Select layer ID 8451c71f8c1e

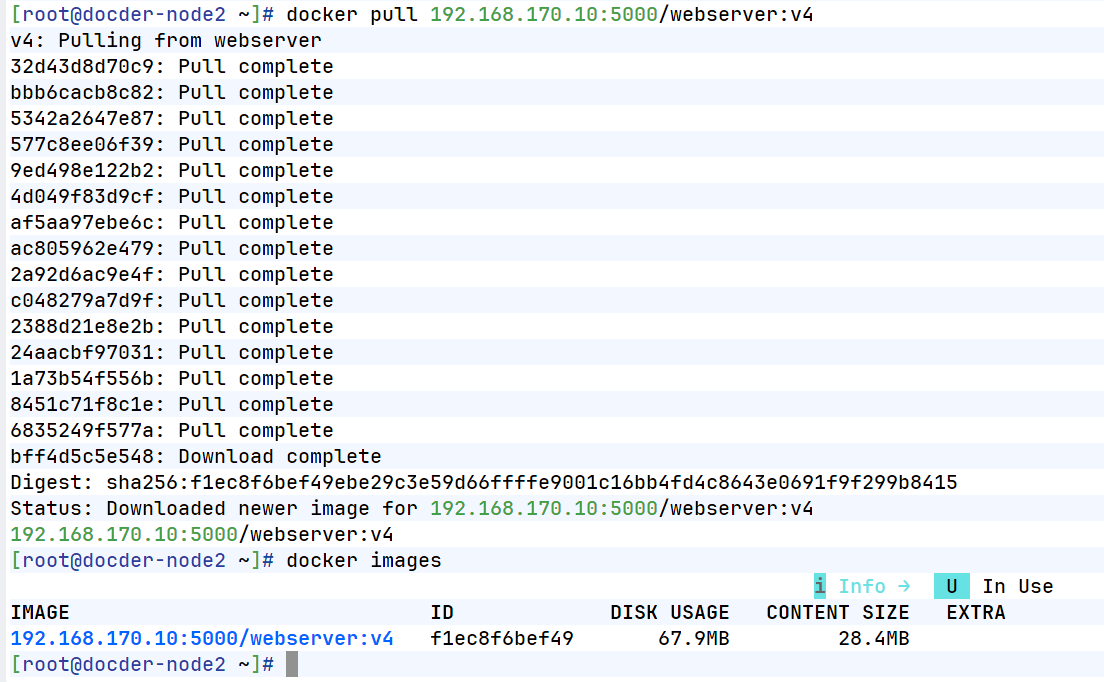click(x=82, y=405)
